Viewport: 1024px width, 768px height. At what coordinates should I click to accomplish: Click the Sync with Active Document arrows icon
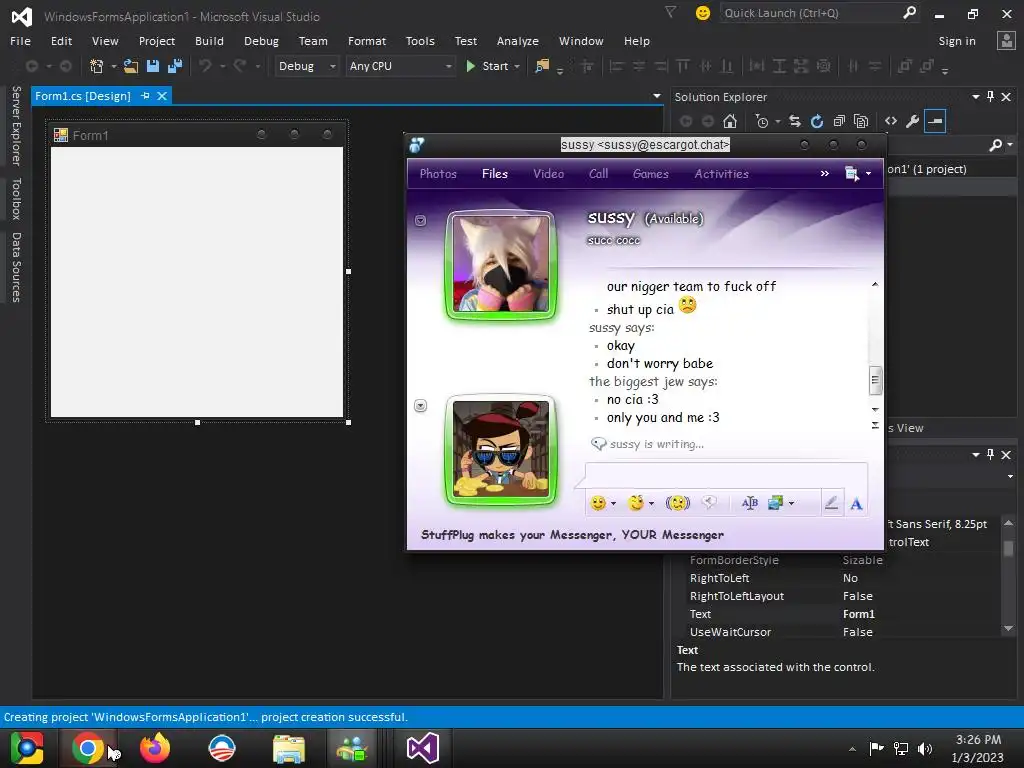pos(795,121)
